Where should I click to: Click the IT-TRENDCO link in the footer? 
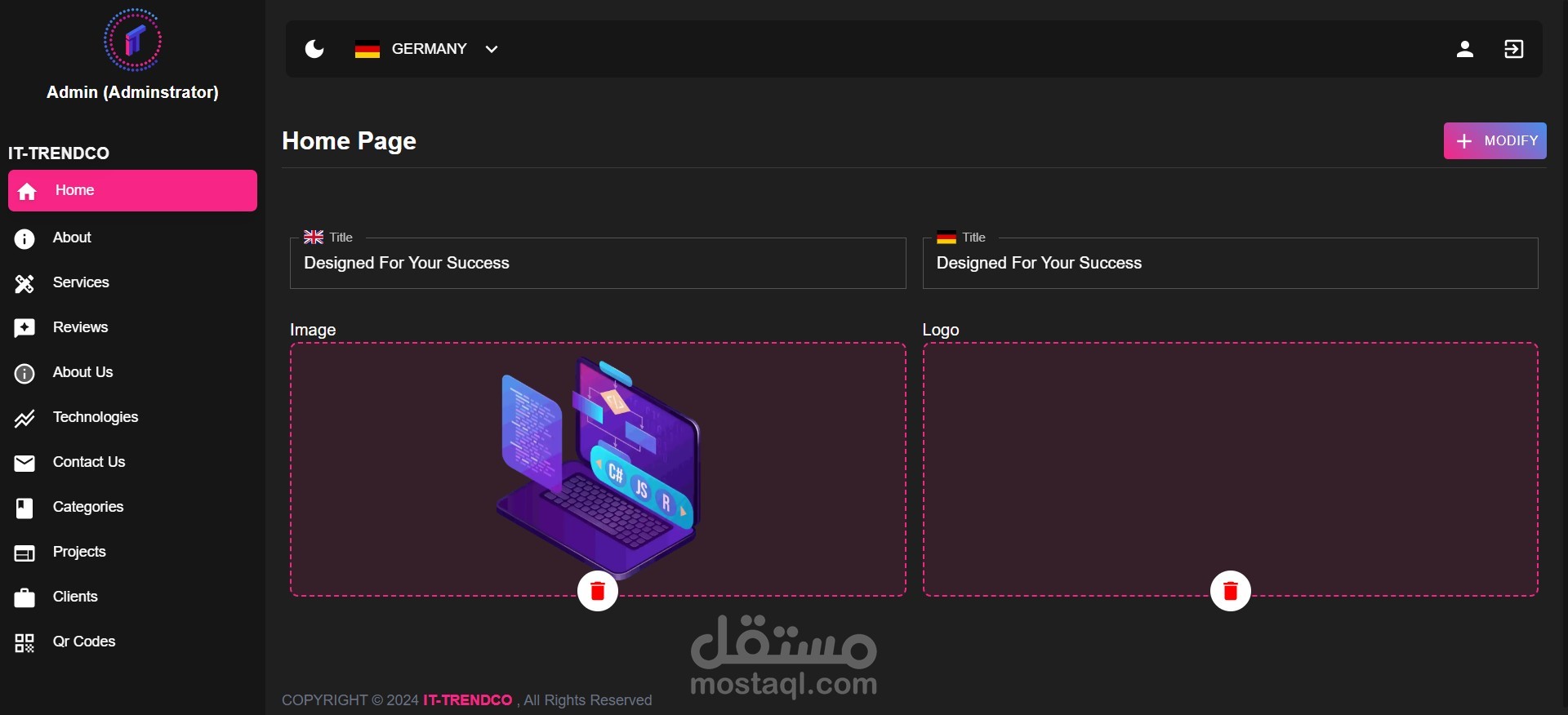(x=468, y=700)
